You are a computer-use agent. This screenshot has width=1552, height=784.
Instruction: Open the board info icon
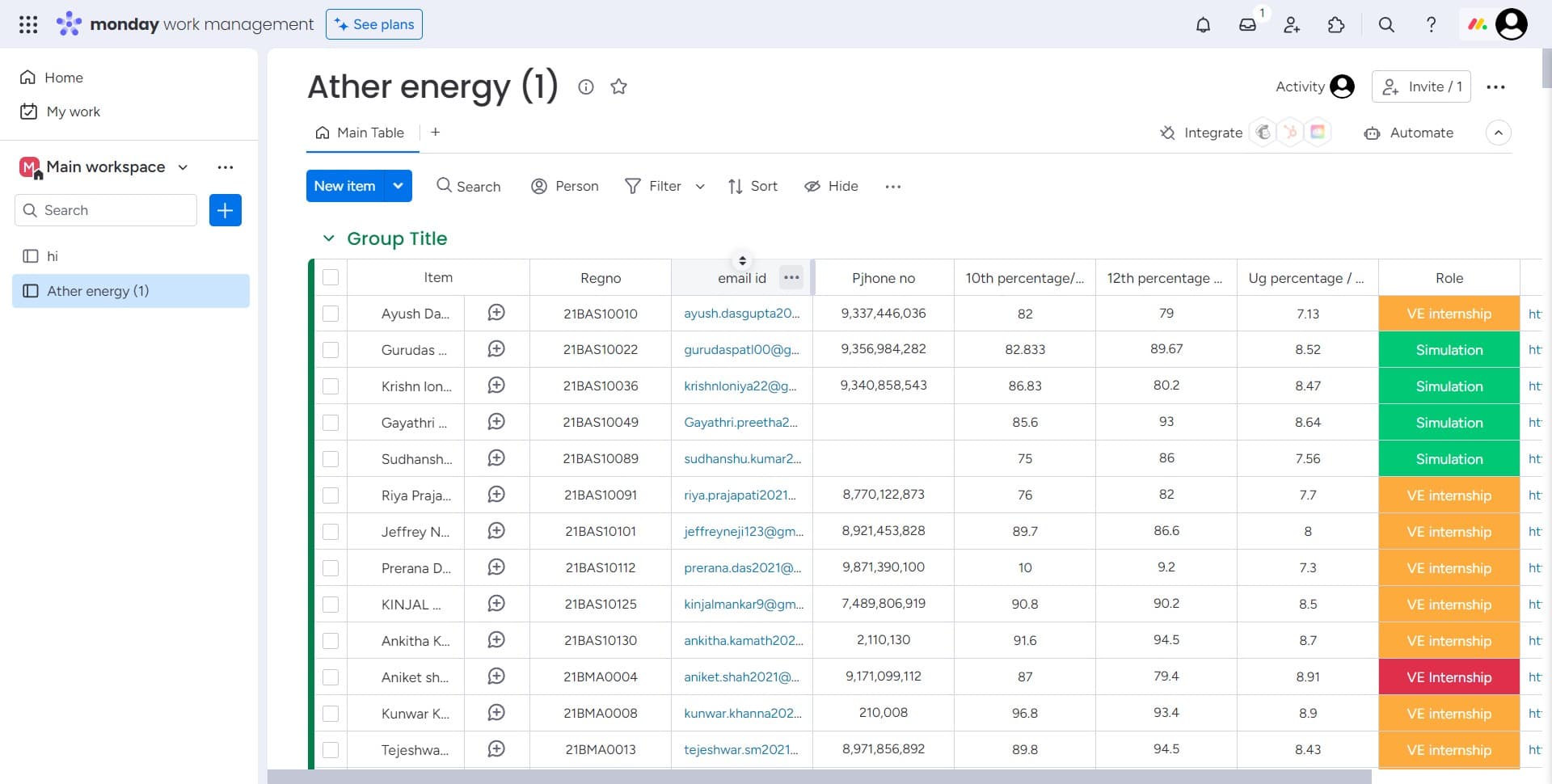click(586, 86)
